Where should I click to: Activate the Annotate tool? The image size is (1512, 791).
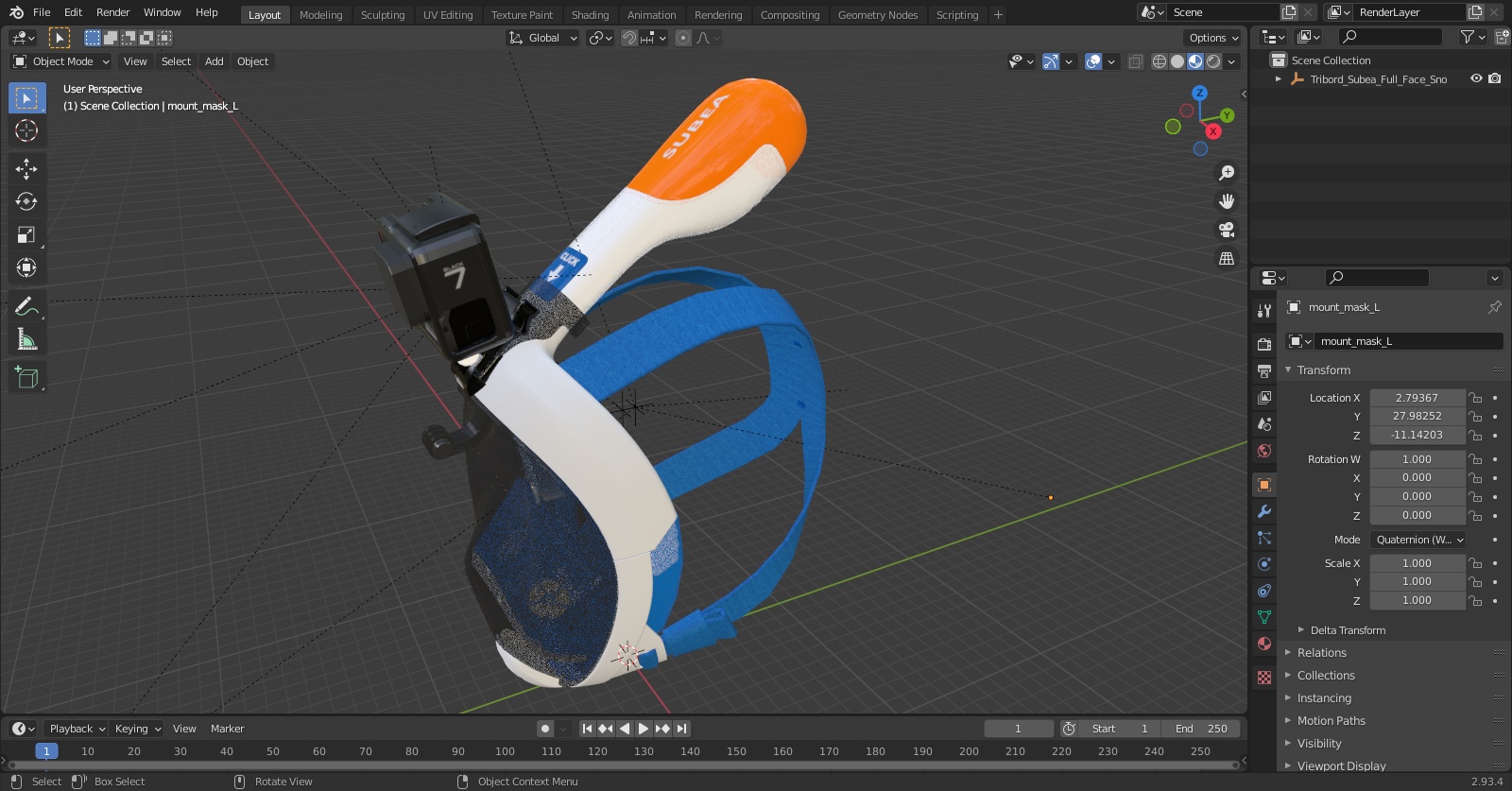coord(26,306)
